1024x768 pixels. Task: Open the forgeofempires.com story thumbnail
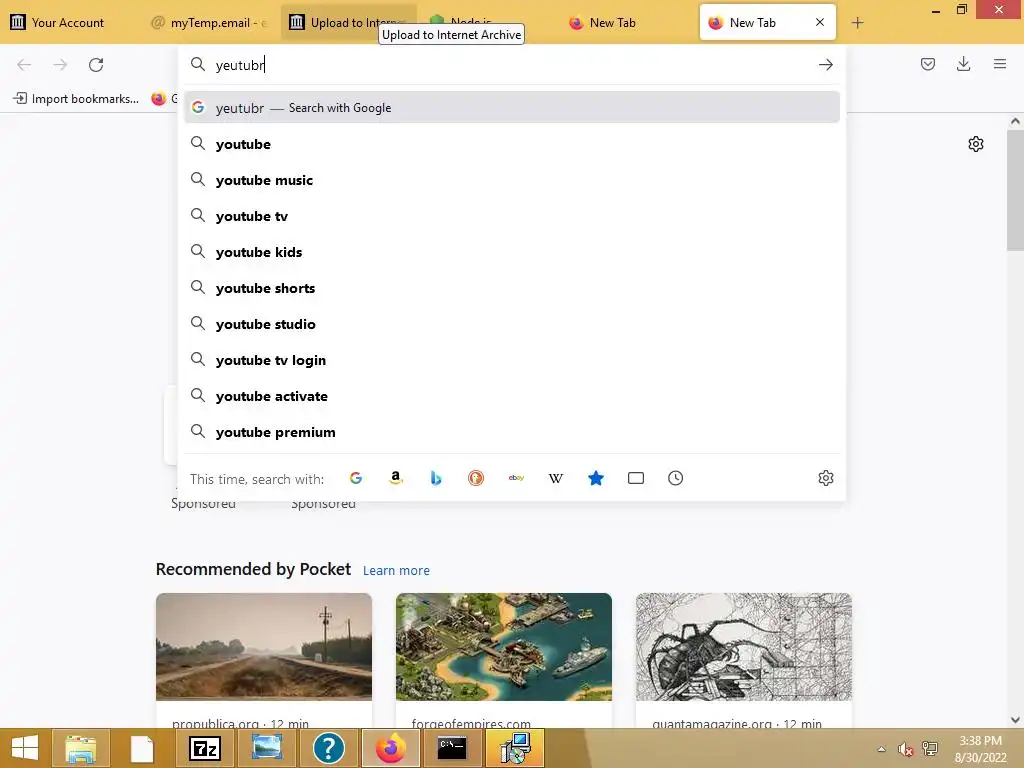[x=504, y=647]
